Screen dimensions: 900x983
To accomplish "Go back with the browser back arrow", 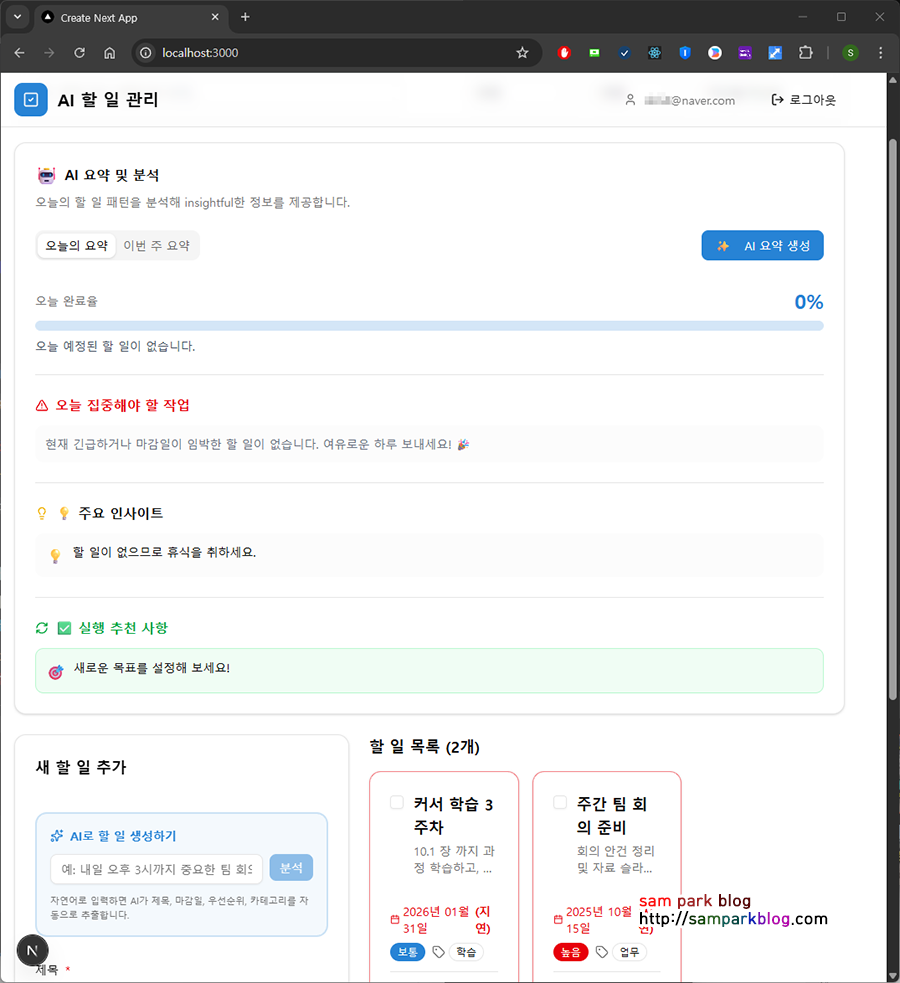I will pos(19,53).
